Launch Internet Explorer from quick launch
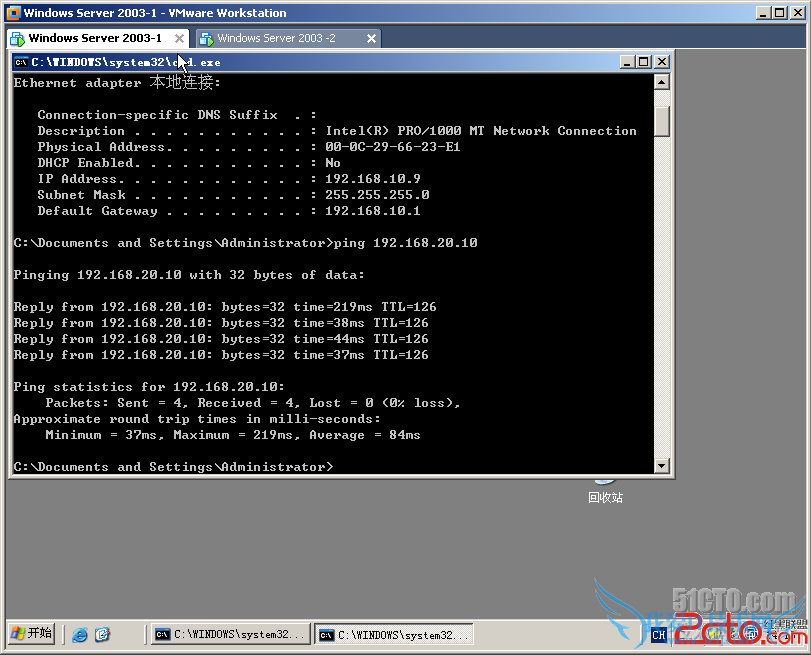 [x=80, y=634]
